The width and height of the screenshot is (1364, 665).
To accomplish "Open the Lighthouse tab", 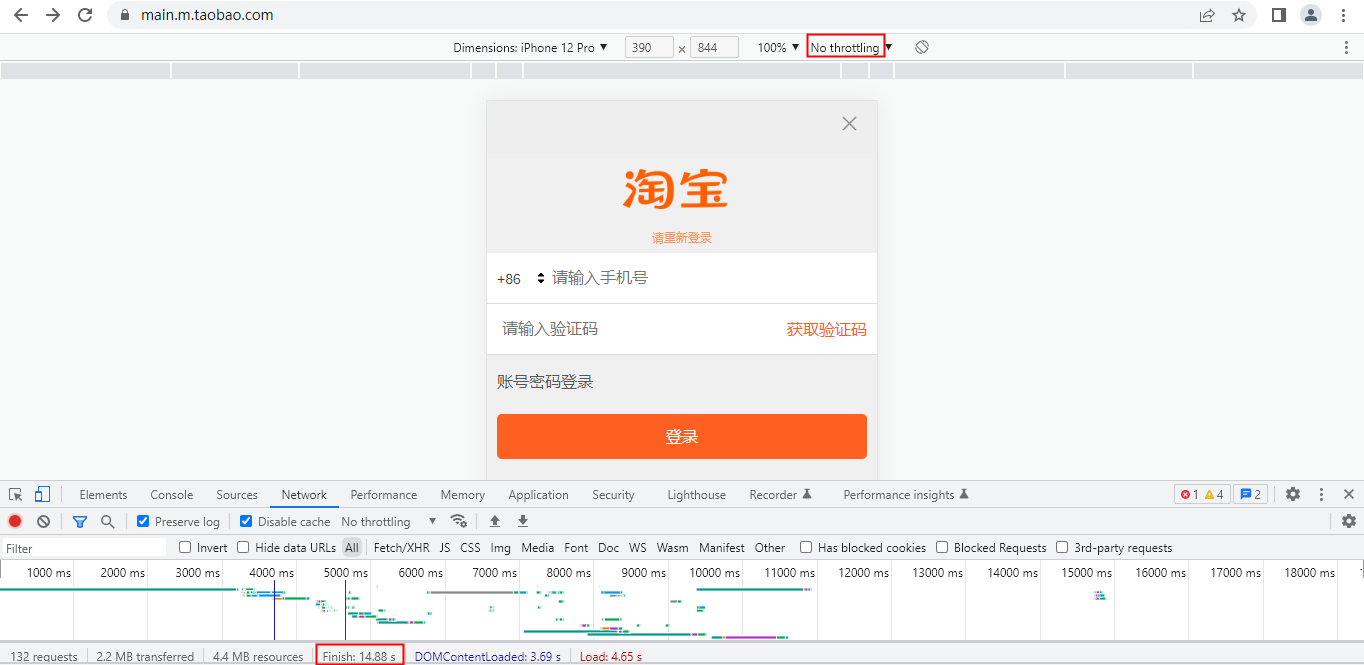I will (x=696, y=494).
